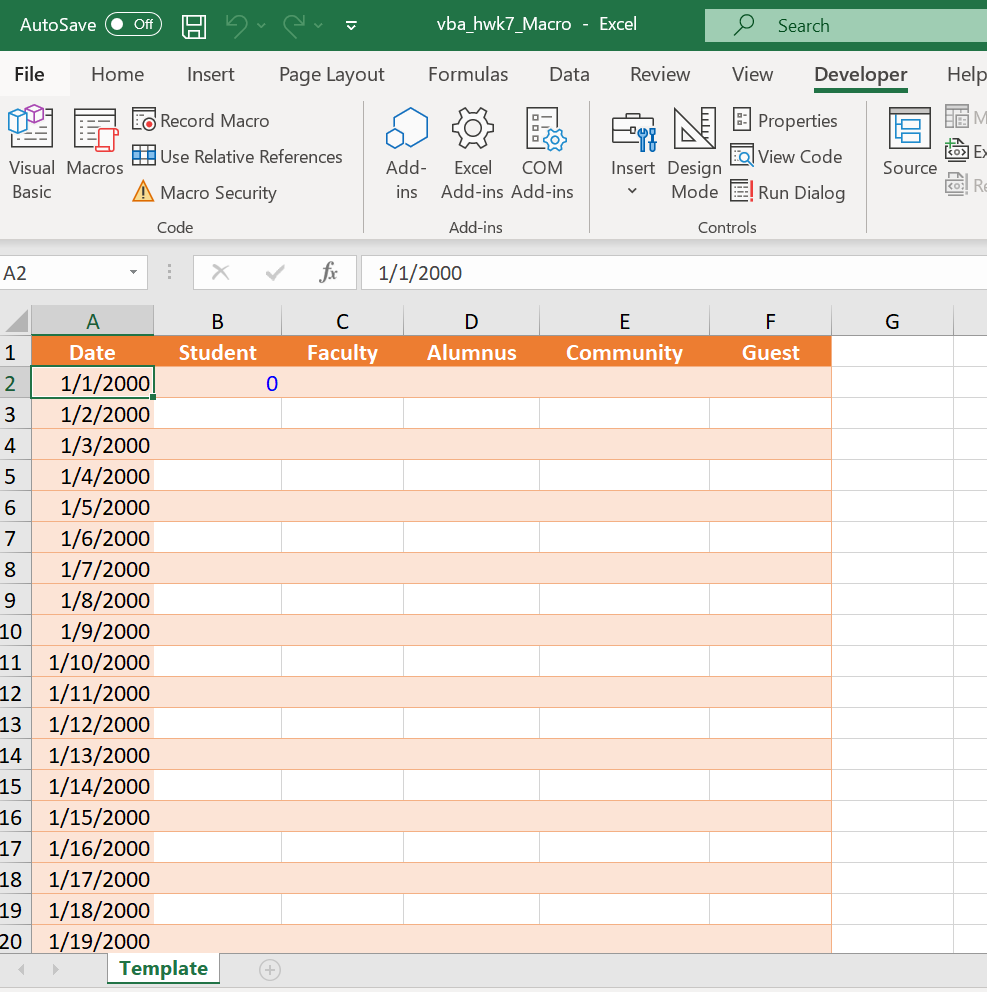
Task: Expand the Insert controls dropdown
Action: pyautogui.click(x=633, y=190)
